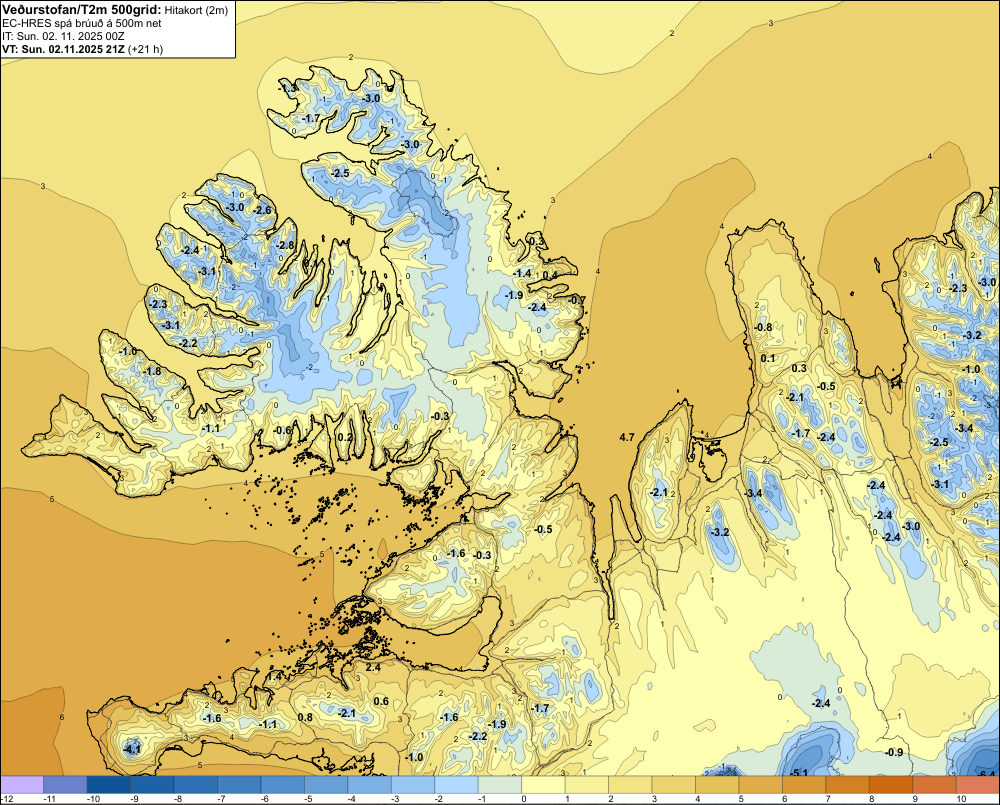
Task: Select the dark blue legend swatch between -10 and -9
Action: coord(108,784)
